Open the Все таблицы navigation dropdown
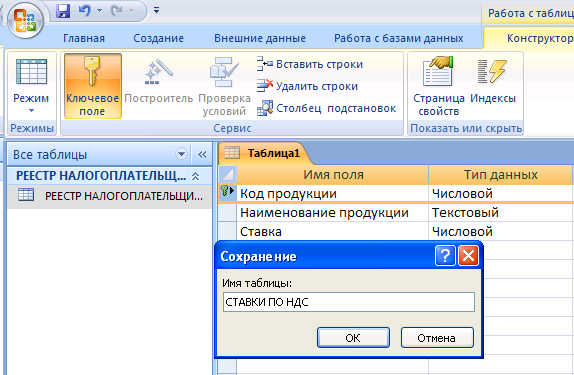 tap(181, 154)
